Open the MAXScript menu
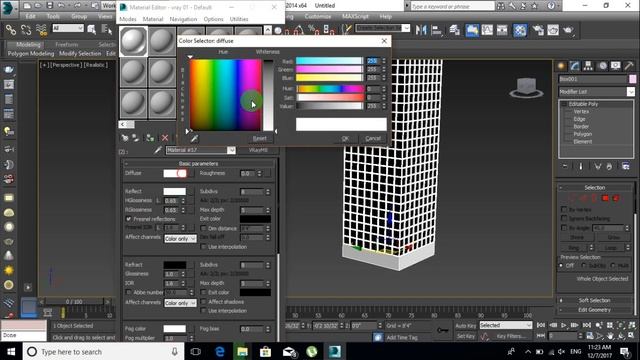The image size is (640, 360). click(x=355, y=16)
